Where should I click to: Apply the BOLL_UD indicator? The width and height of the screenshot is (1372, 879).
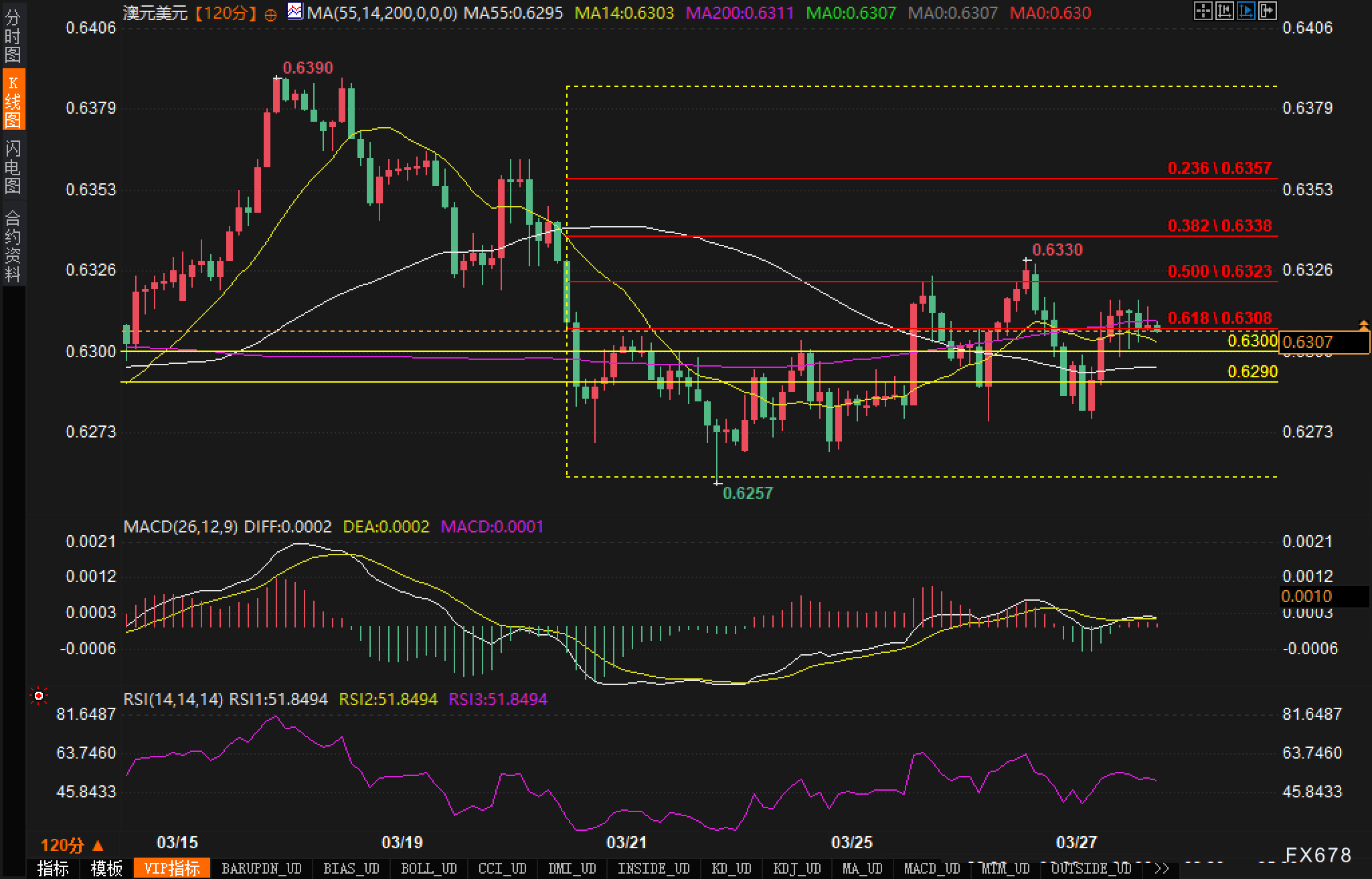click(x=428, y=868)
